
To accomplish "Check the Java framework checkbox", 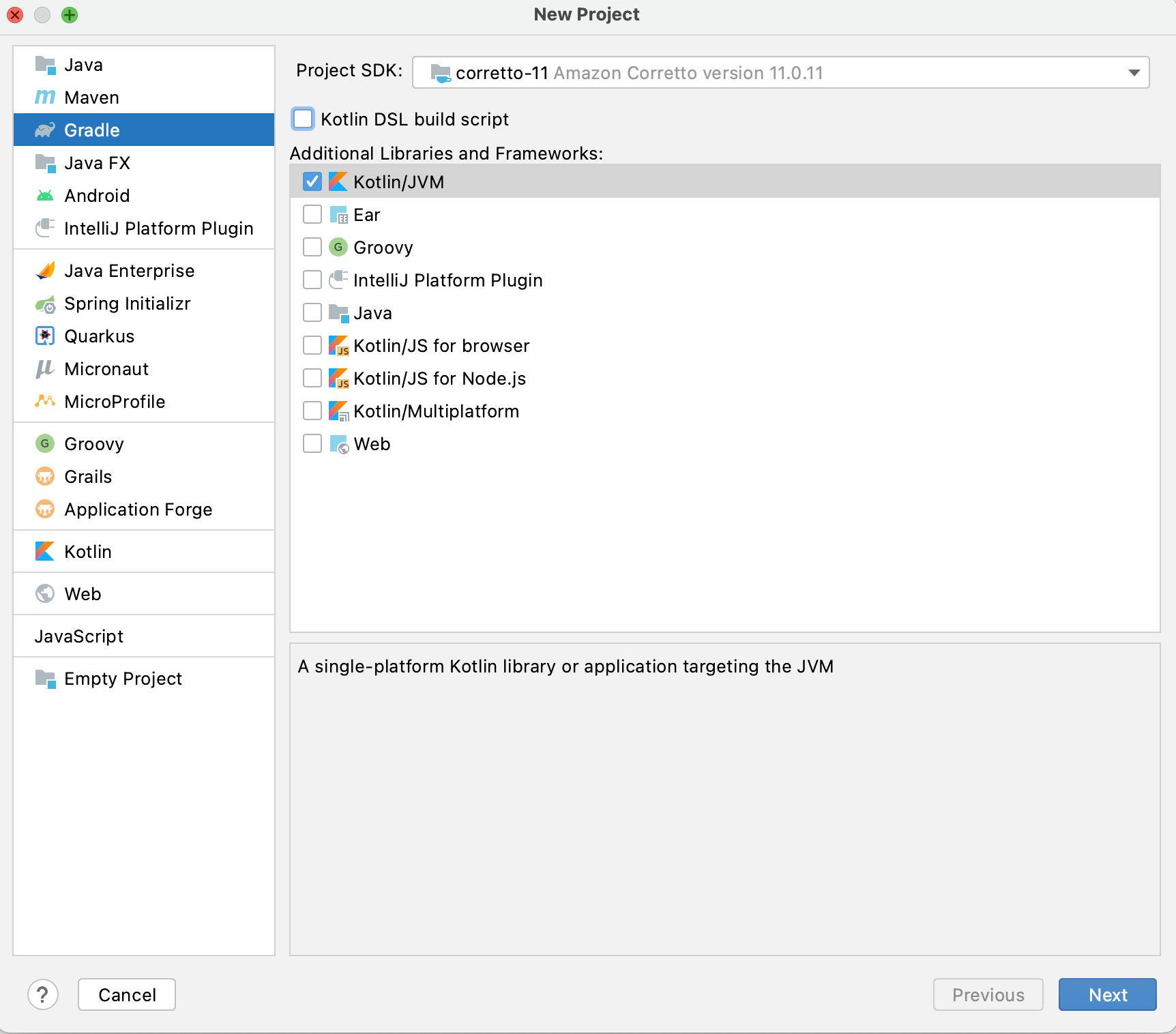I will click(x=312, y=312).
